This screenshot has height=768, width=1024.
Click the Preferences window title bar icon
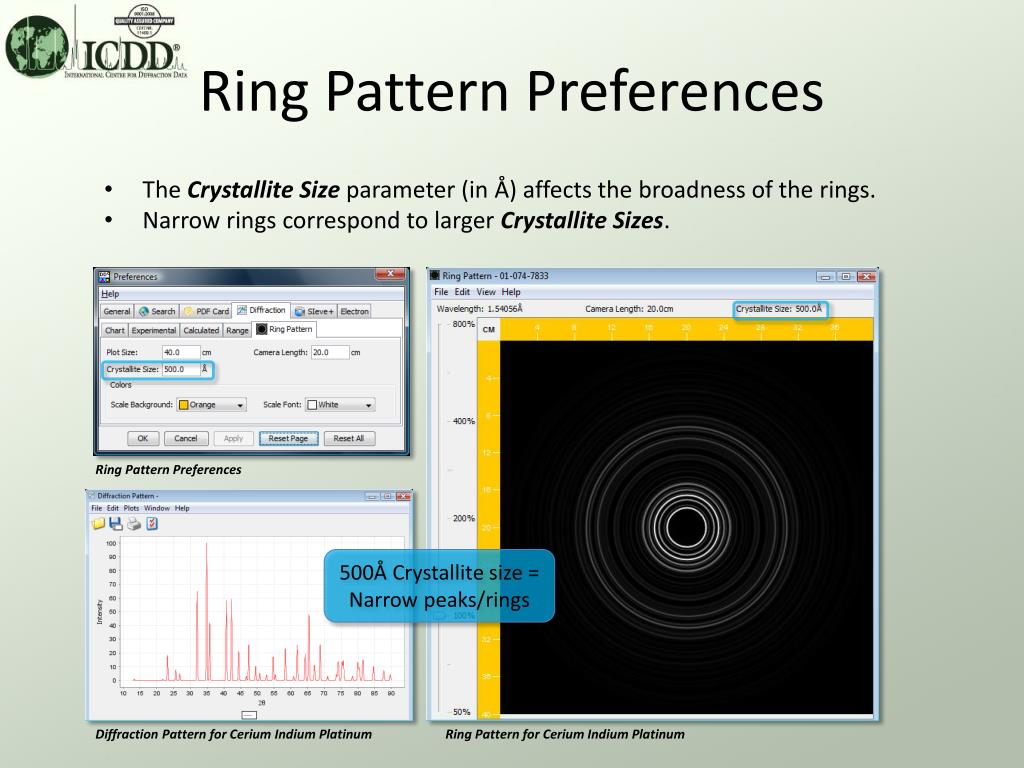[x=104, y=277]
